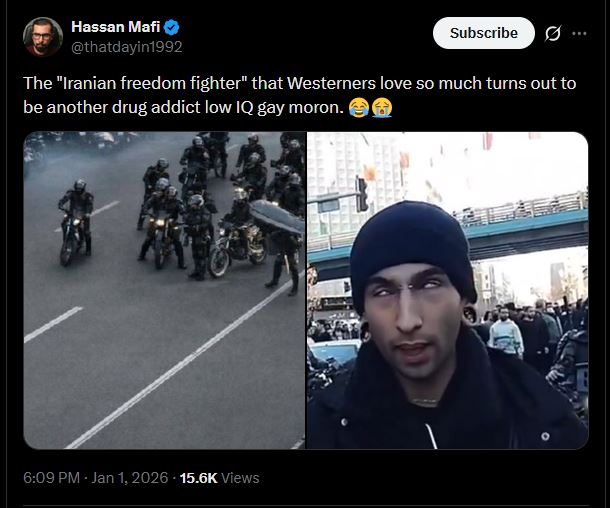610x508 pixels.
Task: Click the traffic light in the right photo
Action: (362, 194)
